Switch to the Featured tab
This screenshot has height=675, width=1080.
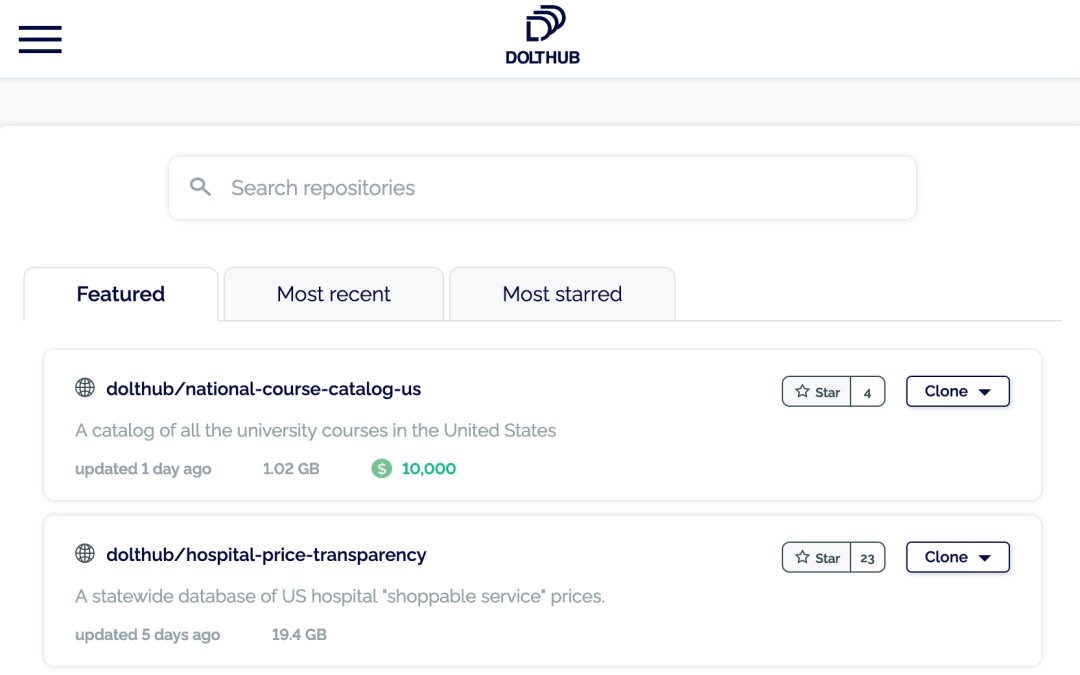pyautogui.click(x=121, y=294)
